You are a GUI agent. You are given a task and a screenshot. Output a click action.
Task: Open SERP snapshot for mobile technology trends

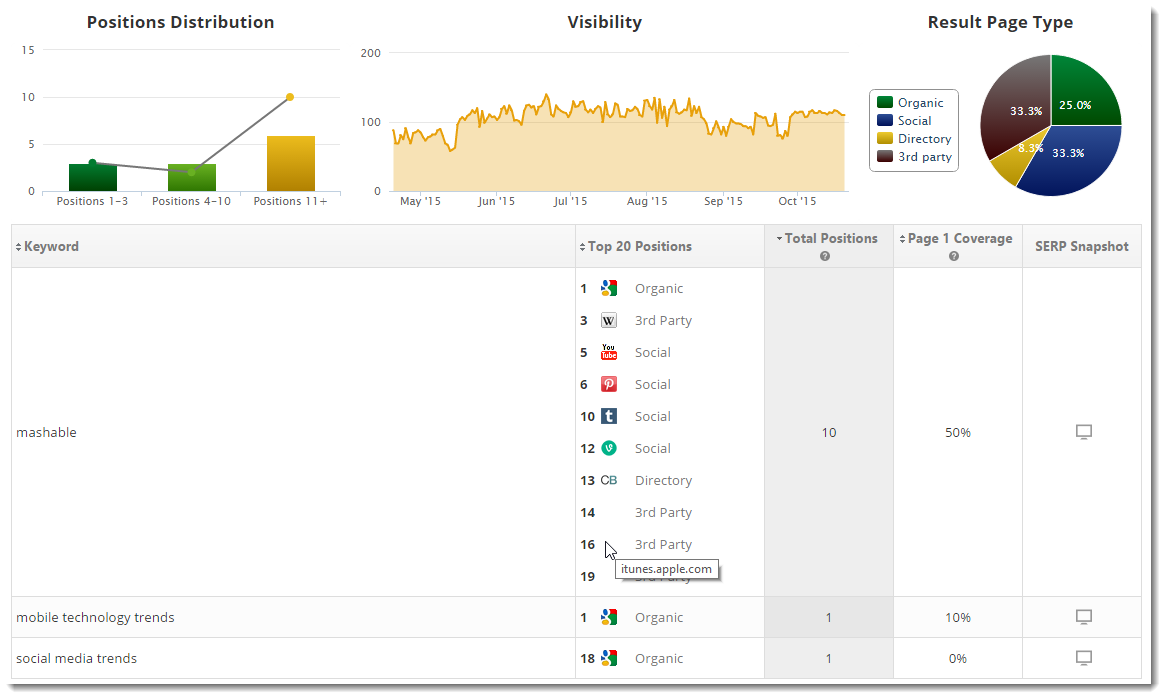pos(1082,617)
